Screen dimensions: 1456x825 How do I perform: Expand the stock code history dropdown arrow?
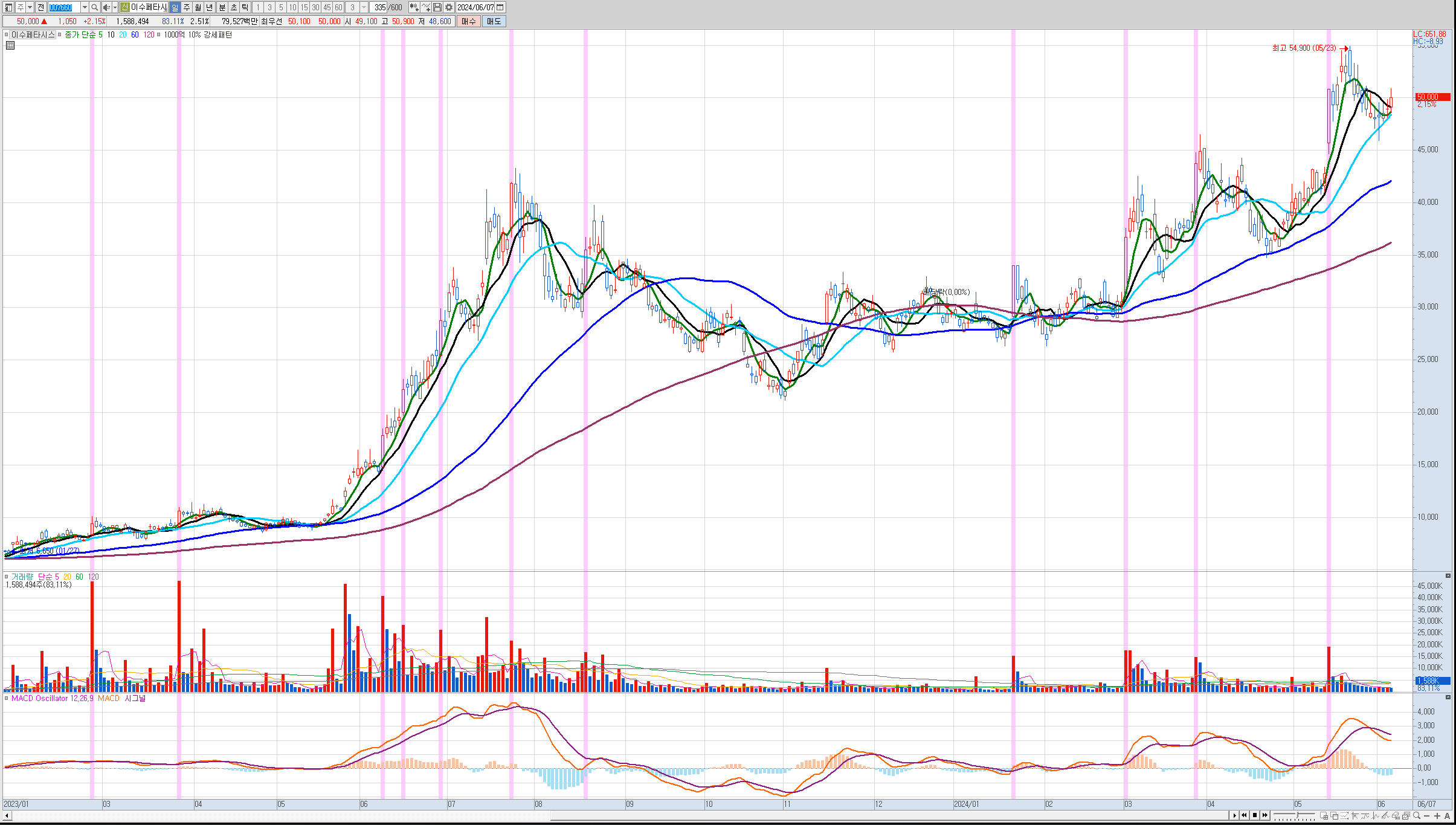tap(85, 7)
